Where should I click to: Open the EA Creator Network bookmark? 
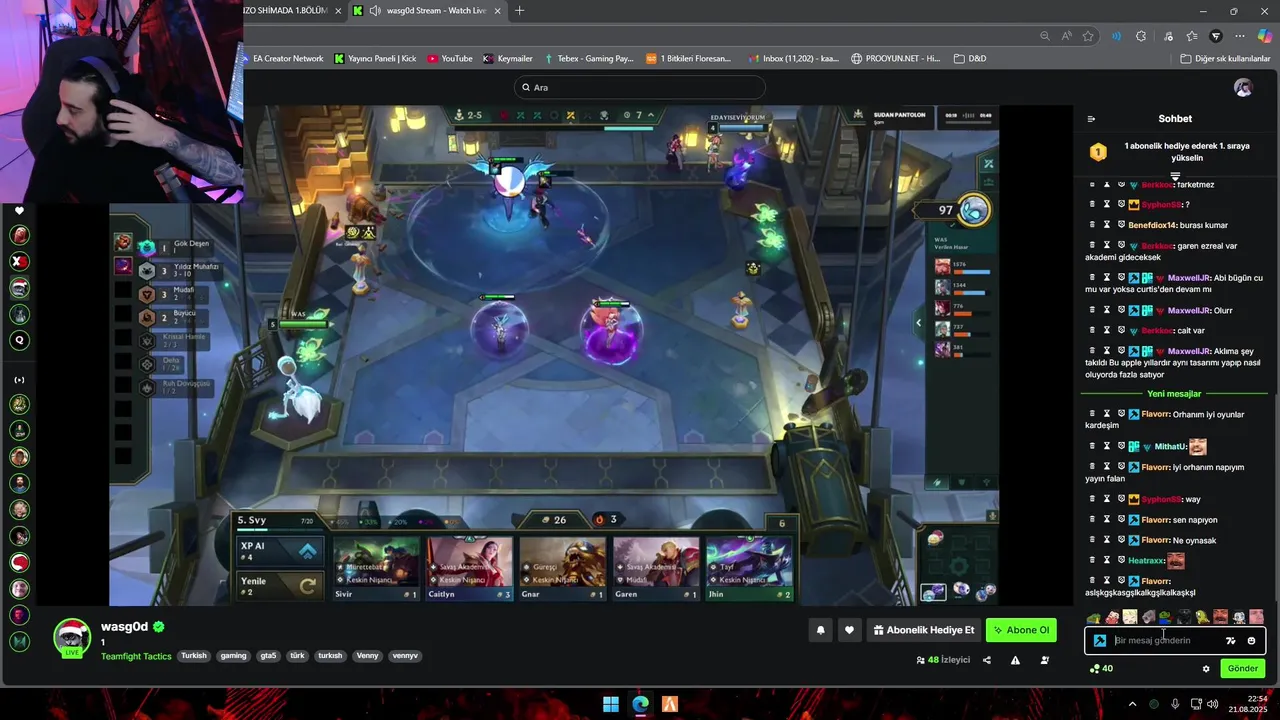(x=283, y=58)
